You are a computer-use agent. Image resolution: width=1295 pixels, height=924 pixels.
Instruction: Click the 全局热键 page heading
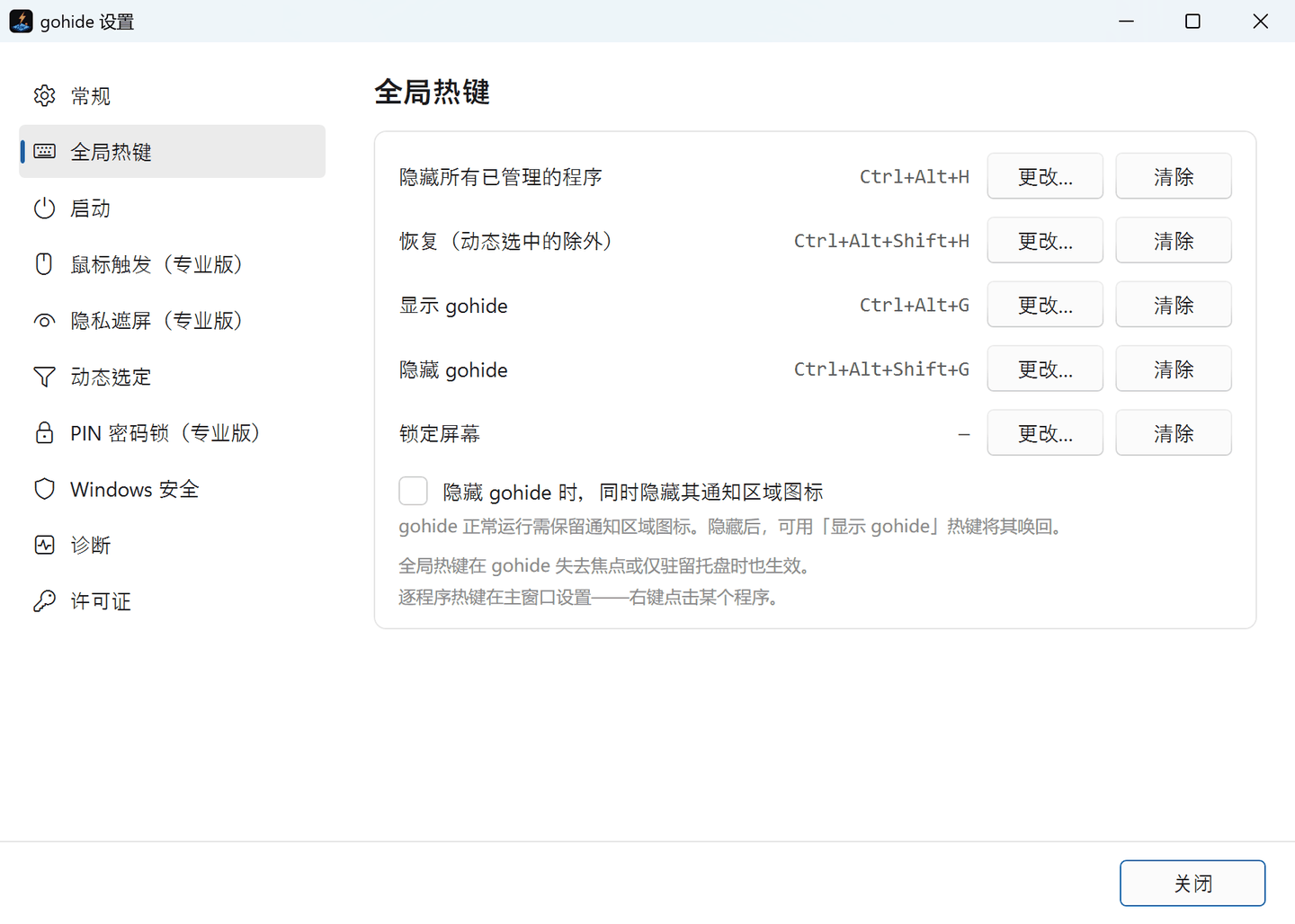click(433, 92)
